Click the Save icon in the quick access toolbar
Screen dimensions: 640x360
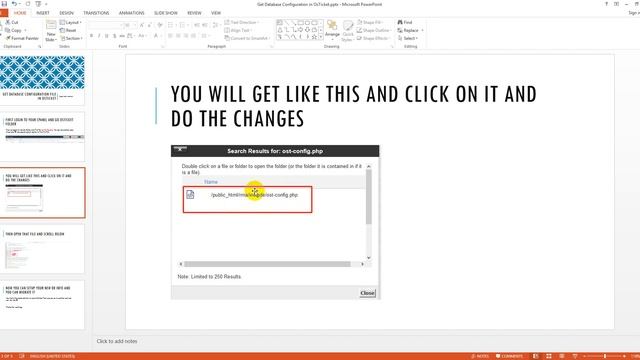pos(4,4)
